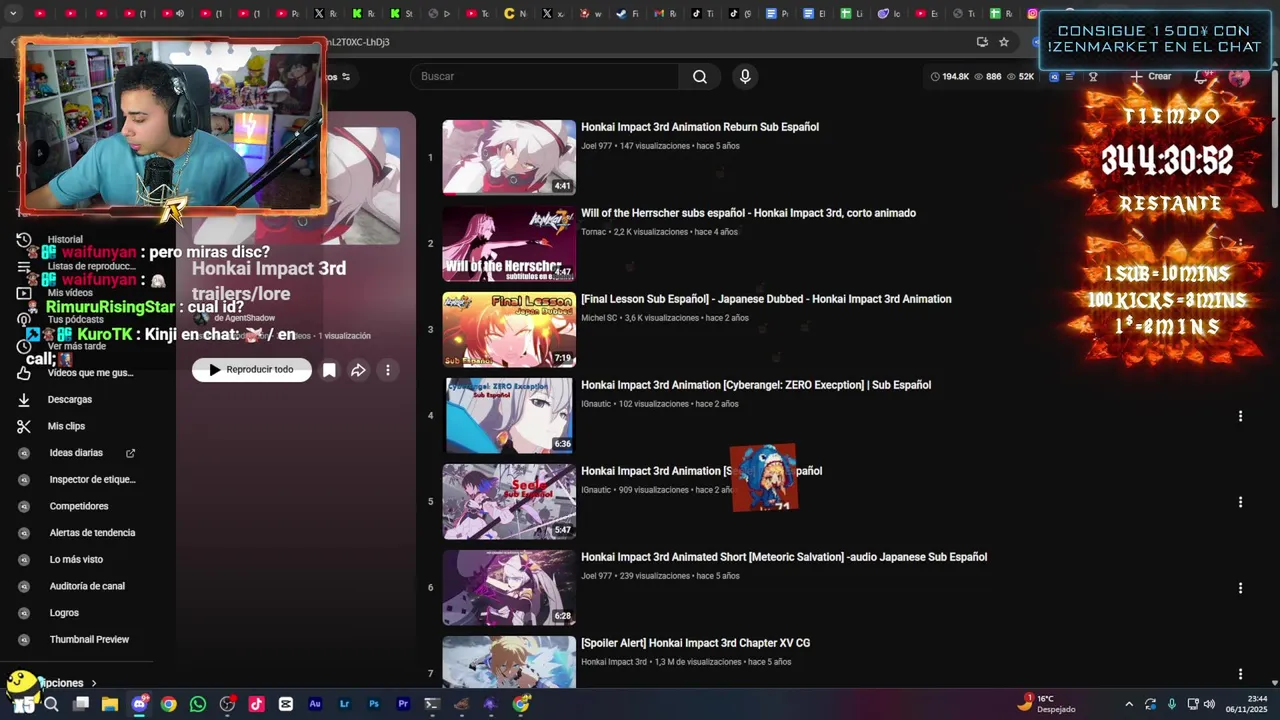Open weather widget showing 16°C Despejado
The image size is (1280, 720).
pyautogui.click(x=1047, y=704)
